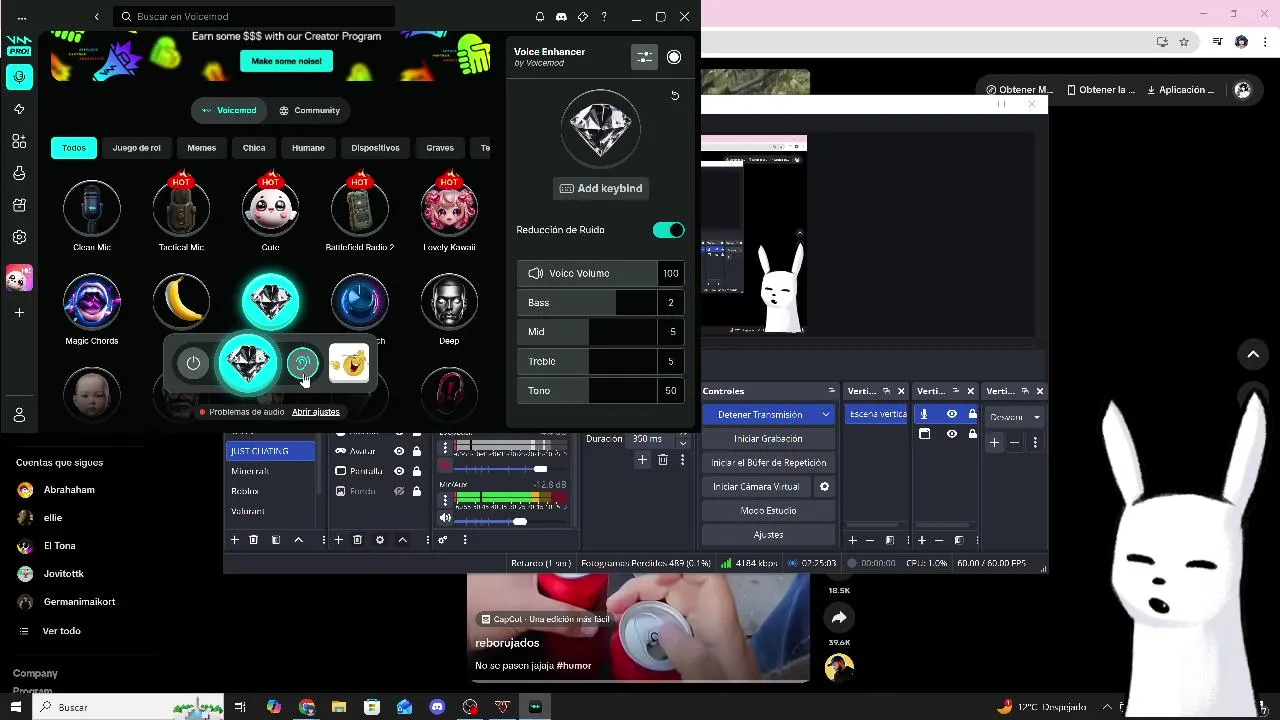
Task: Select the Deep voice
Action: pos(449,301)
